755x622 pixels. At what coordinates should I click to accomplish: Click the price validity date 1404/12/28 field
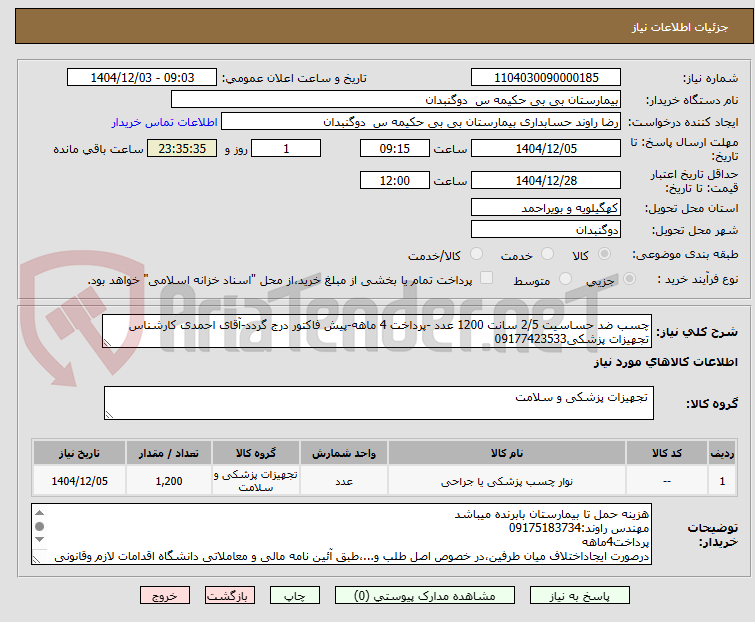pos(546,181)
